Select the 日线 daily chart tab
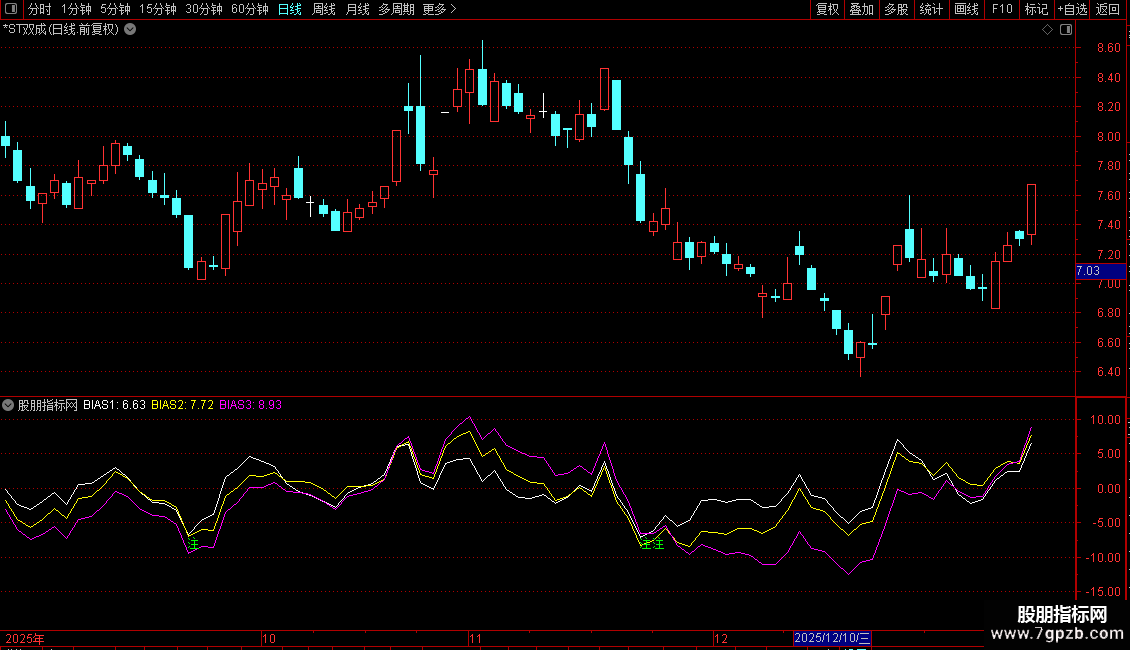 [x=290, y=9]
